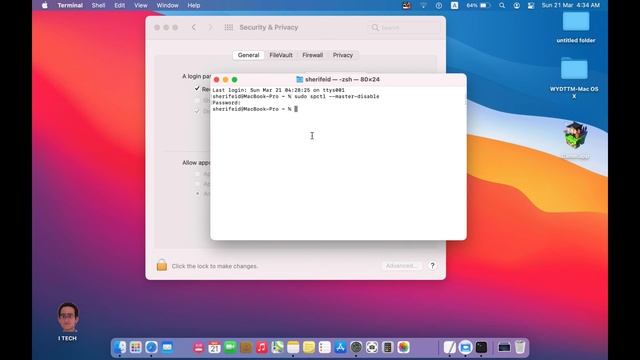Open Control Center in the menu bar
The width and height of the screenshot is (640, 360).
pyautogui.click(x=531, y=5)
